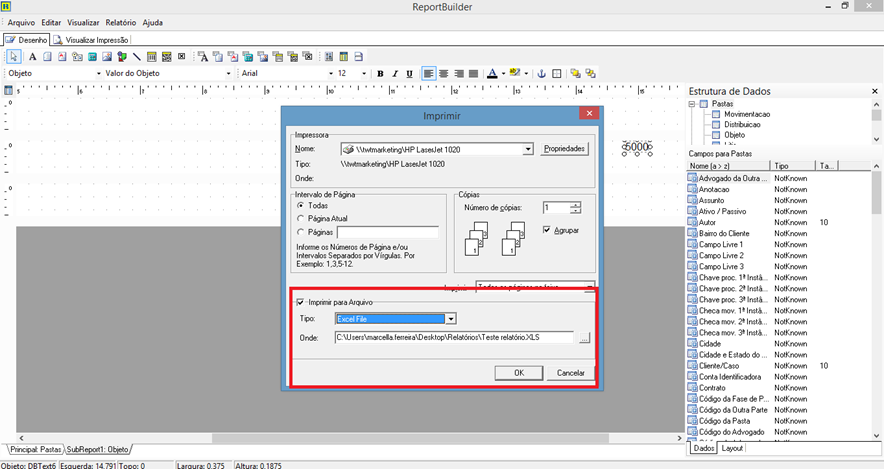Toggle underline text formatting
The height and width of the screenshot is (469, 884).
pyautogui.click(x=409, y=73)
